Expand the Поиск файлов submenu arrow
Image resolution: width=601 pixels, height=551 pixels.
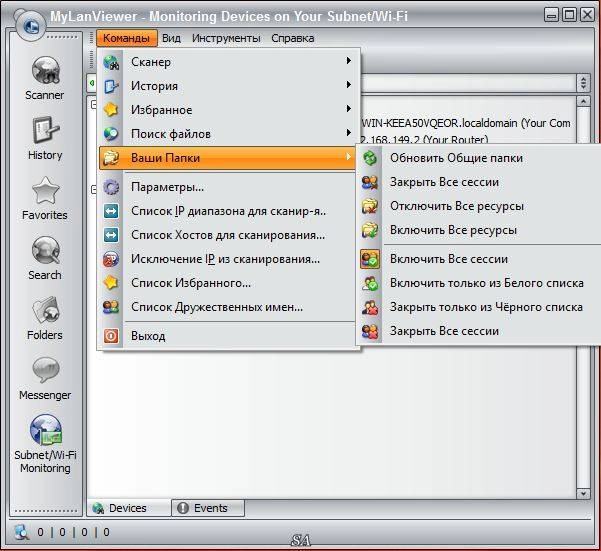click(348, 132)
